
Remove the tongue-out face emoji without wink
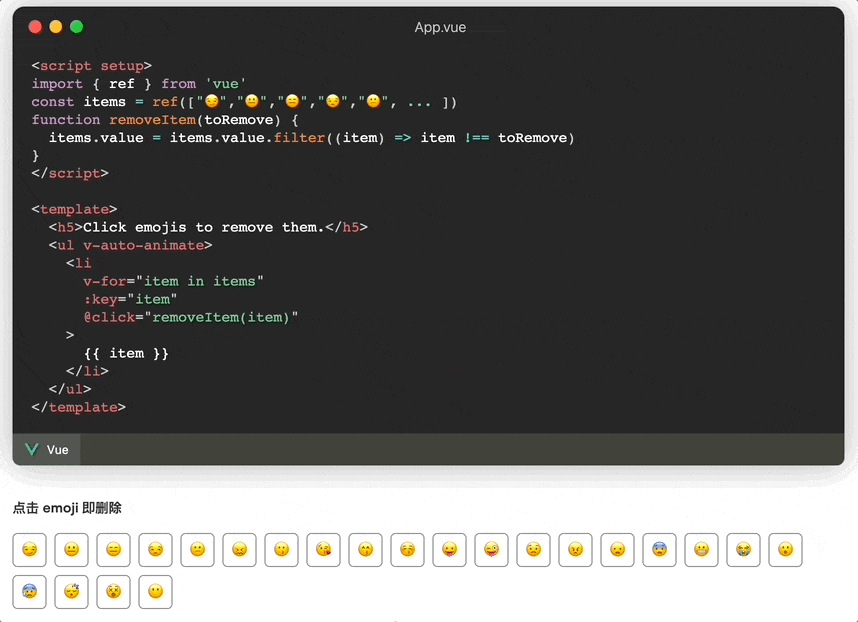point(449,549)
